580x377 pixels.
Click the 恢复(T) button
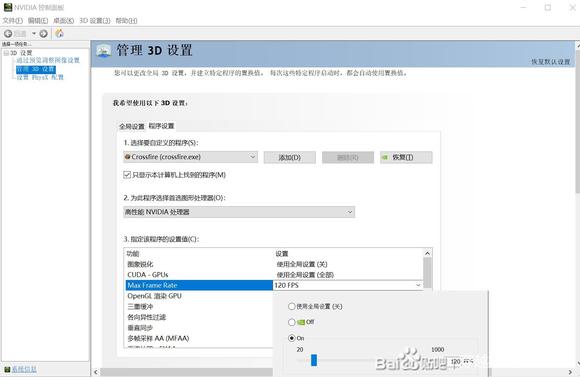[406, 157]
